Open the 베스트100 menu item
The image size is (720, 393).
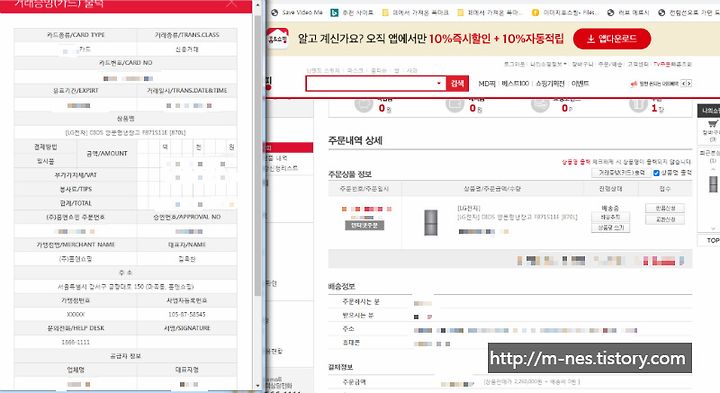click(x=515, y=84)
